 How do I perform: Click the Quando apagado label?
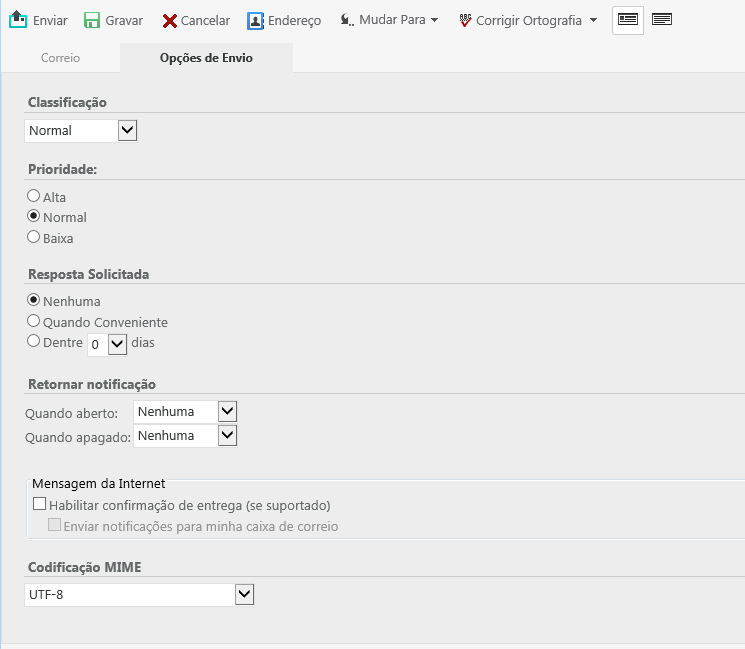(x=78, y=437)
